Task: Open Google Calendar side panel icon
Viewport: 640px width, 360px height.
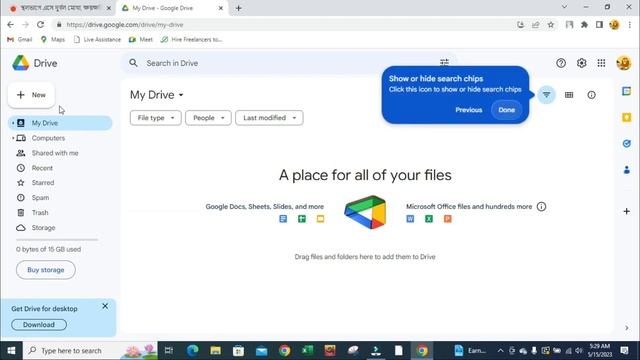Action: click(x=626, y=91)
